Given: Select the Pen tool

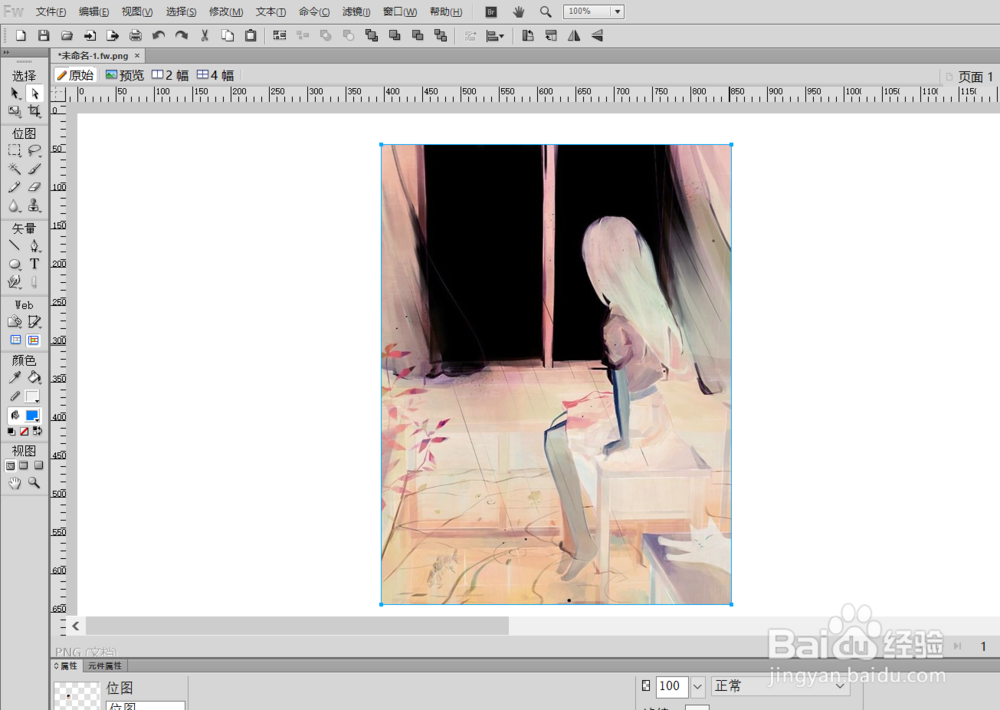Looking at the screenshot, I should [34, 246].
